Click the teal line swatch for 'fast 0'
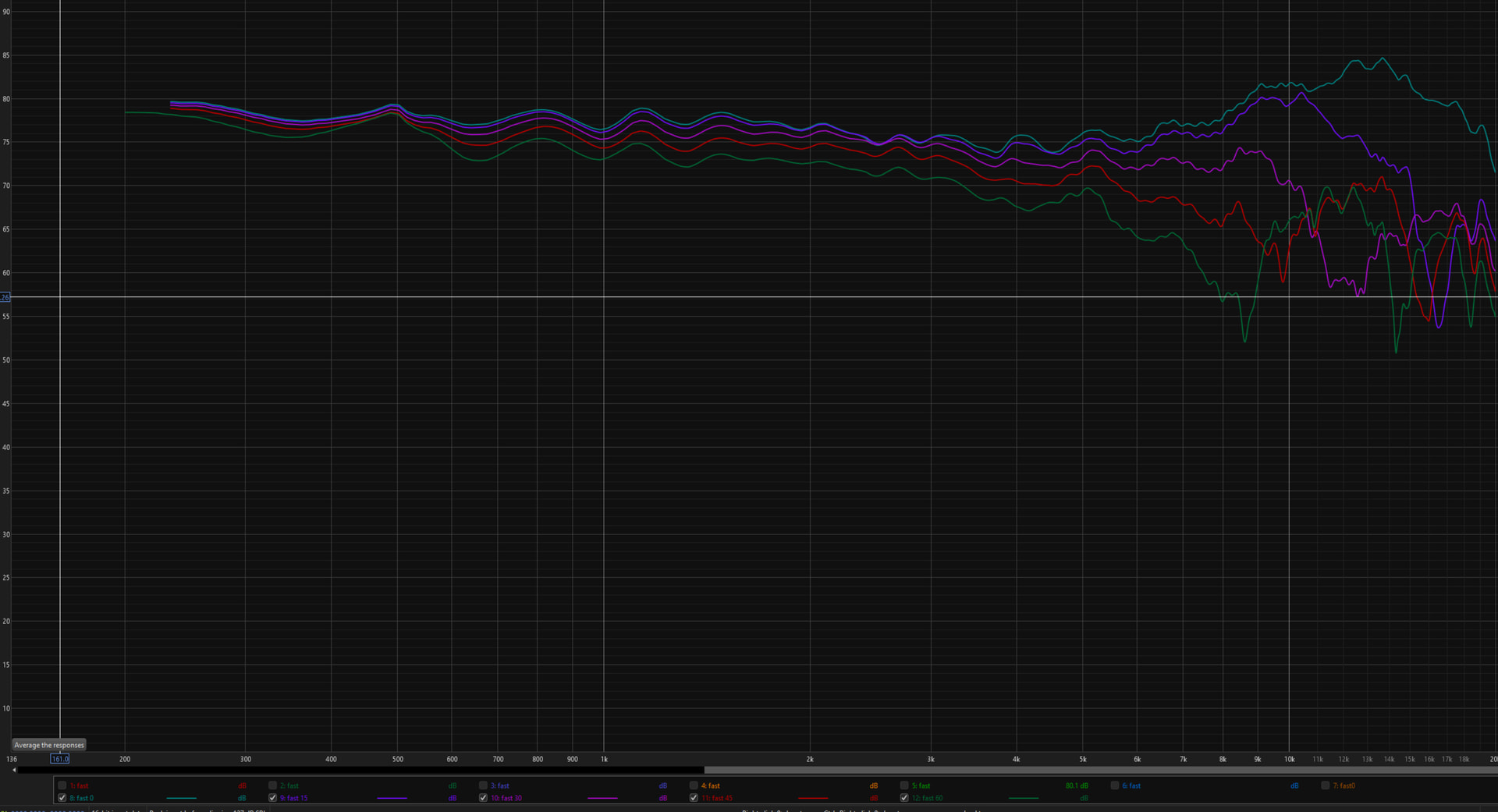The width and height of the screenshot is (1498, 812). (x=181, y=798)
